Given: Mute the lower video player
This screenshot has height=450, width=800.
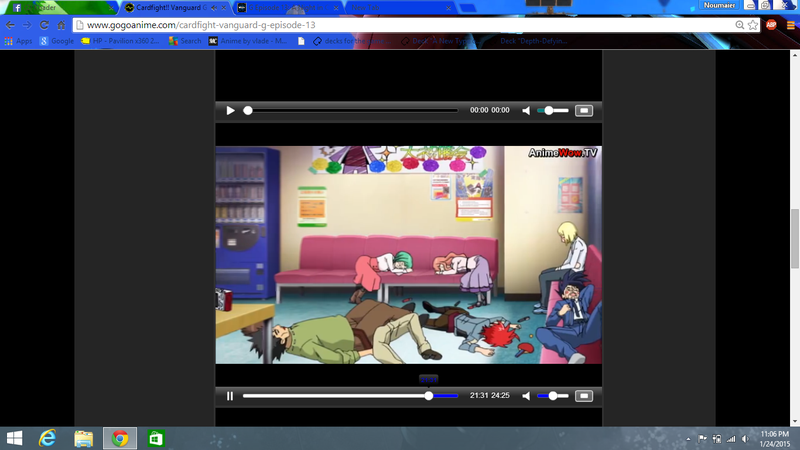Looking at the screenshot, I should (526, 396).
